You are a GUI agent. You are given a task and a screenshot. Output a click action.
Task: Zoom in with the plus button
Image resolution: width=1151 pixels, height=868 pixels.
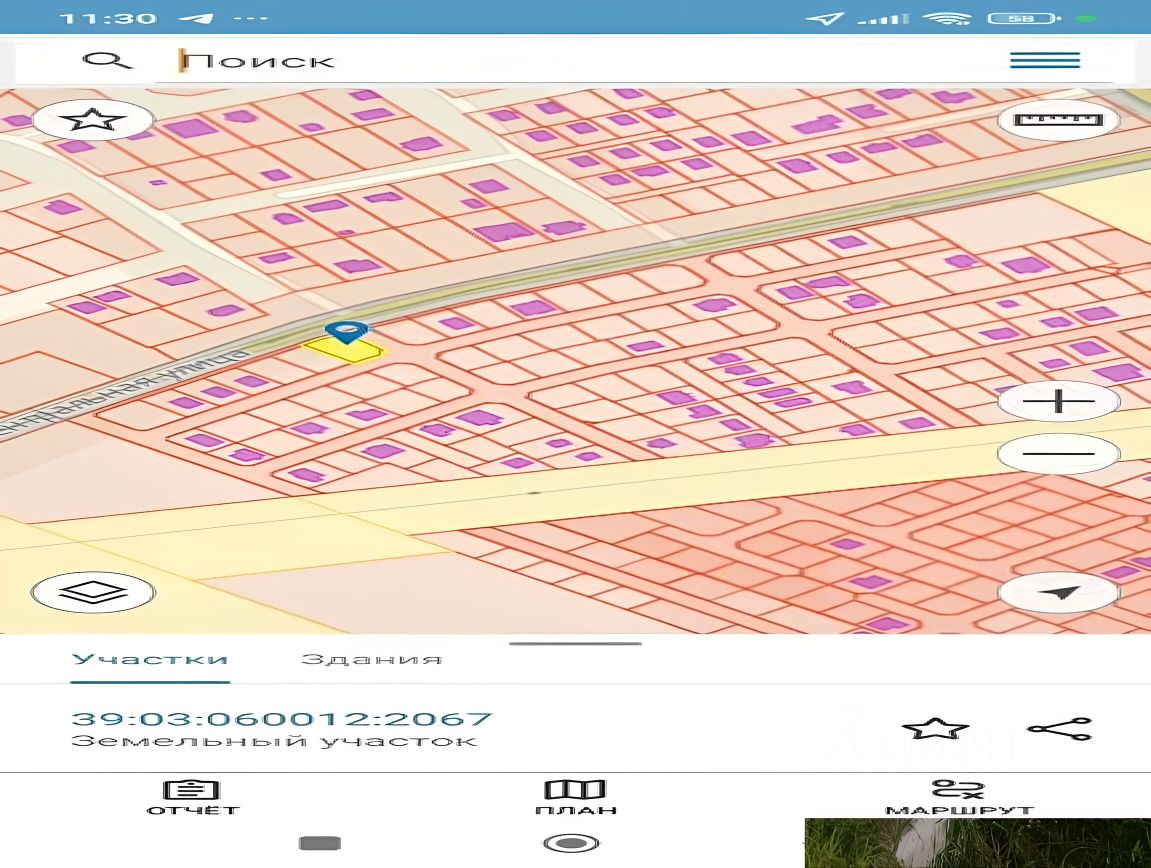tap(1058, 401)
